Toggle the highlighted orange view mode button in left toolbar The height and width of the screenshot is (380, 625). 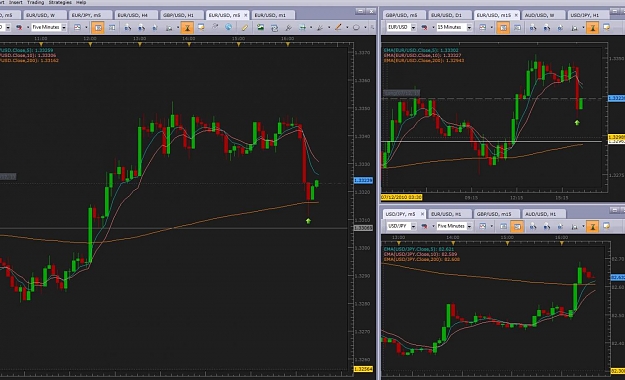pyautogui.click(x=98, y=28)
